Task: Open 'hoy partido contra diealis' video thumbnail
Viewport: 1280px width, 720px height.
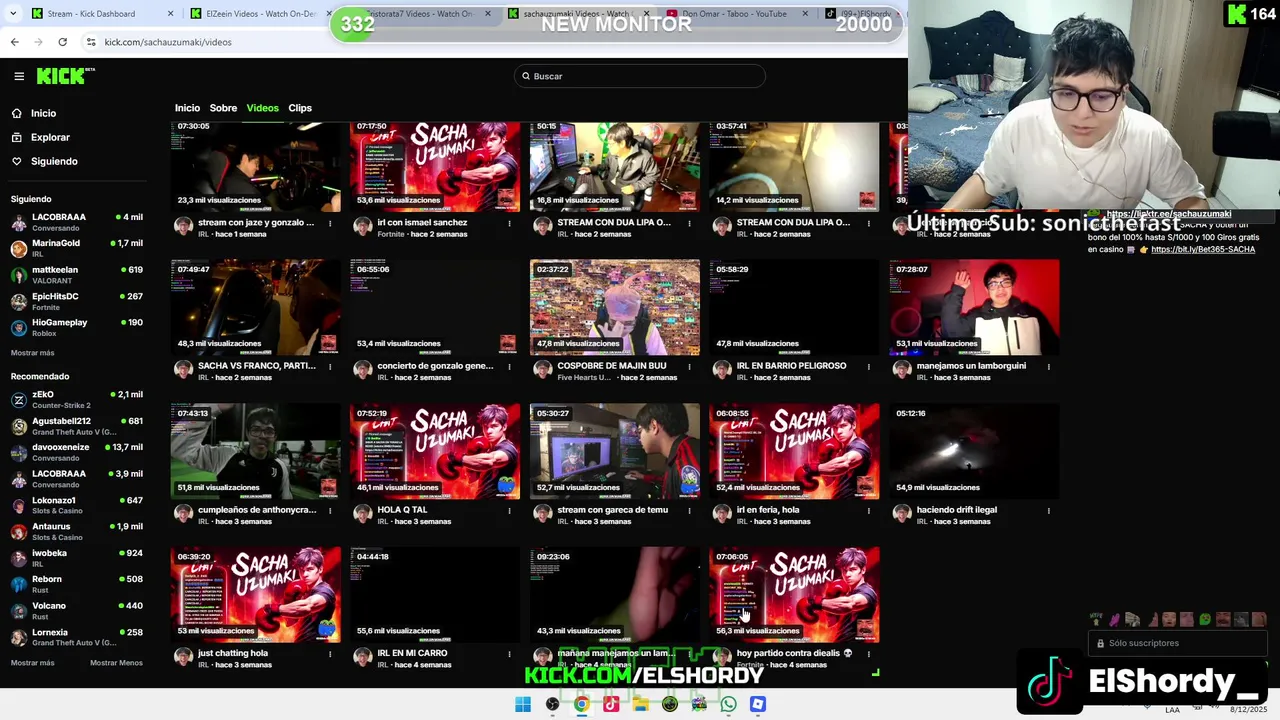Action: pyautogui.click(x=794, y=594)
